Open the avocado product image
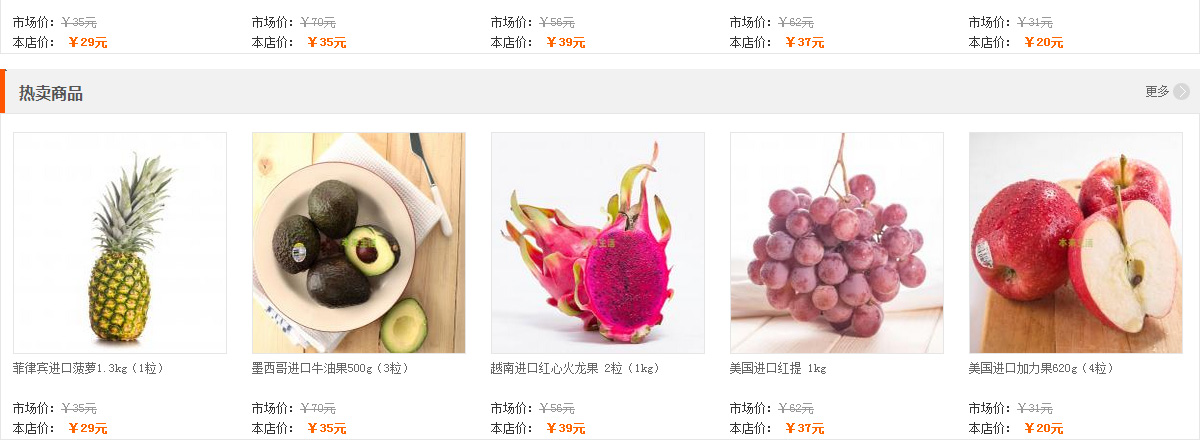Image resolution: width=1200 pixels, height=442 pixels. (x=359, y=243)
